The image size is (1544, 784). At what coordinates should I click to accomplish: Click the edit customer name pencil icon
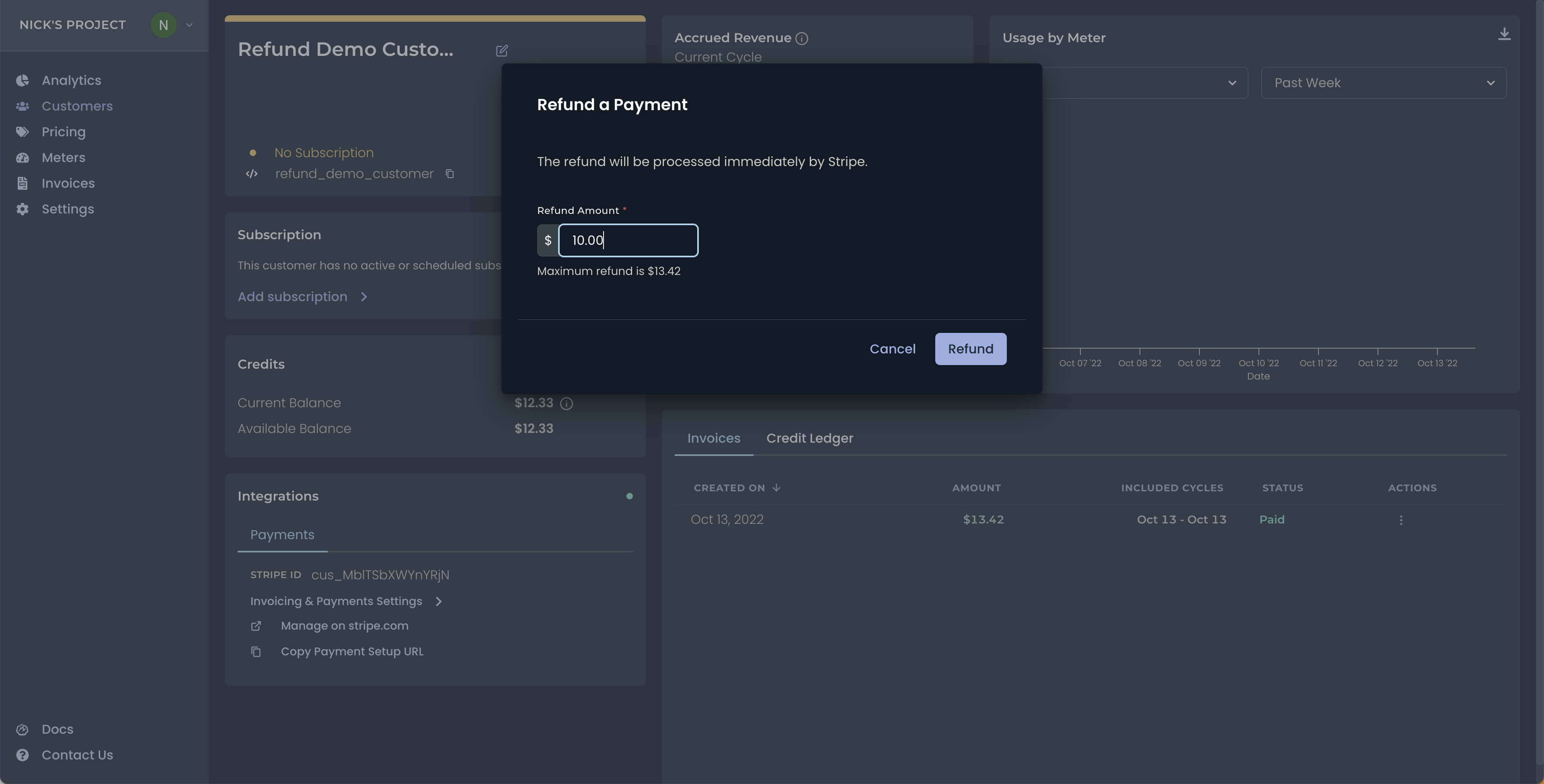[x=502, y=50]
